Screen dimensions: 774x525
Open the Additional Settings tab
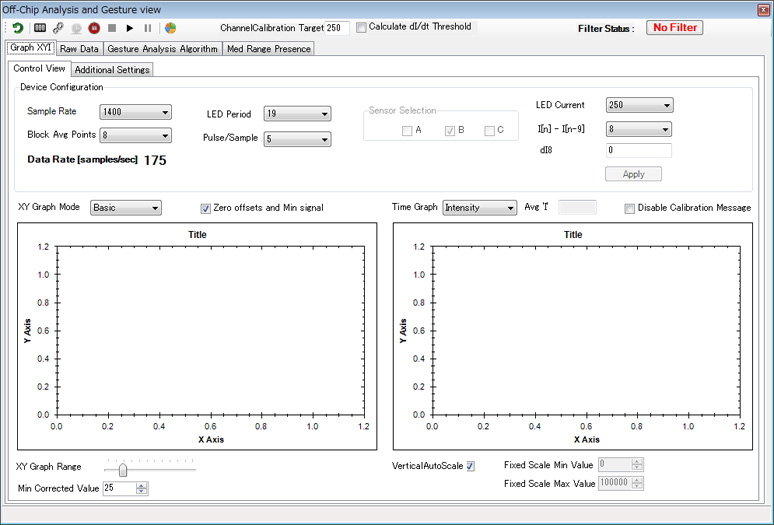coord(112,70)
